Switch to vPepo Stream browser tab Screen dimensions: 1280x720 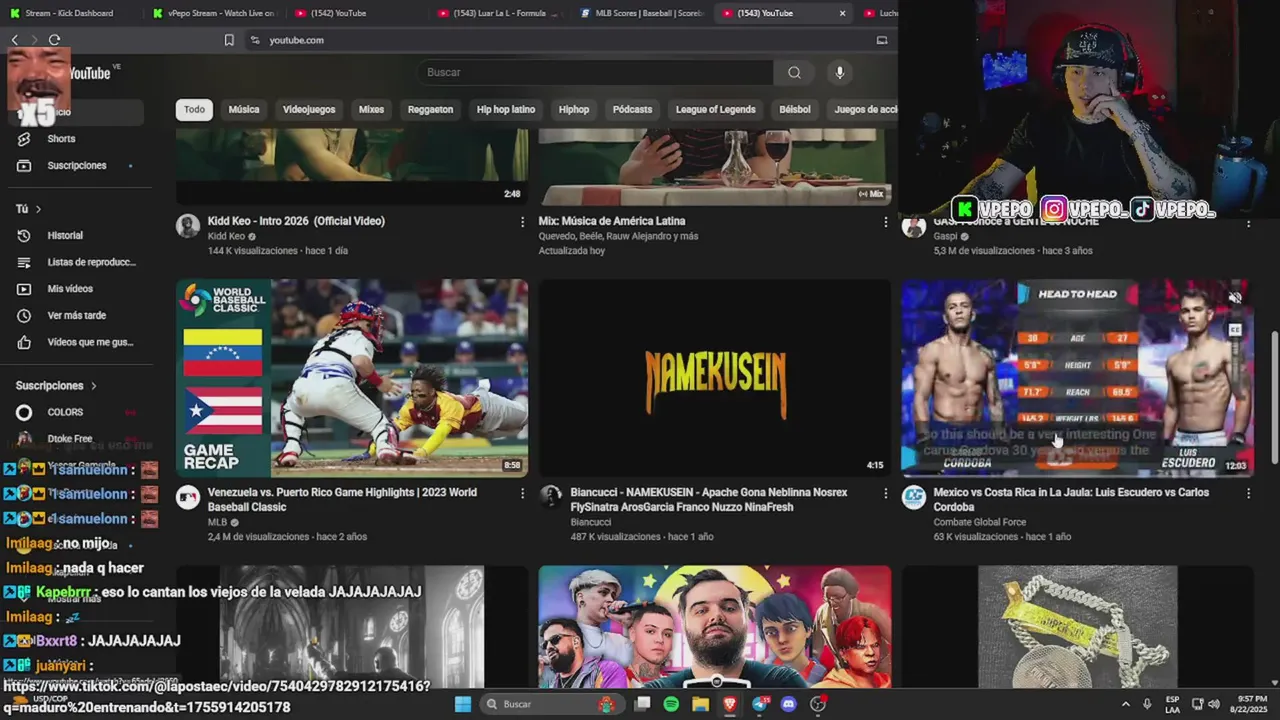213,13
